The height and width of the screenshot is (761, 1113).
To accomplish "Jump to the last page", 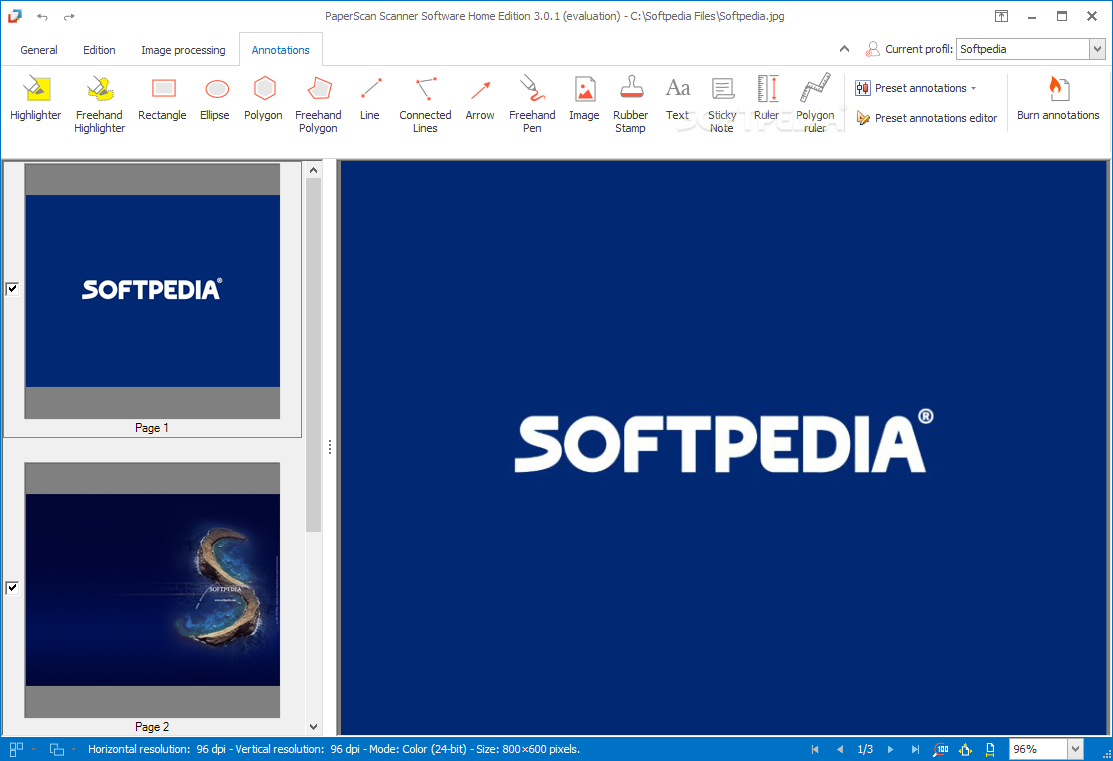I will (916, 749).
